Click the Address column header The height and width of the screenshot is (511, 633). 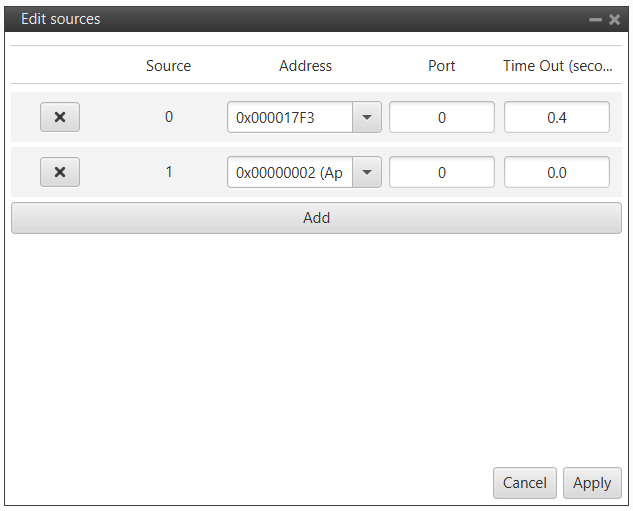305,66
